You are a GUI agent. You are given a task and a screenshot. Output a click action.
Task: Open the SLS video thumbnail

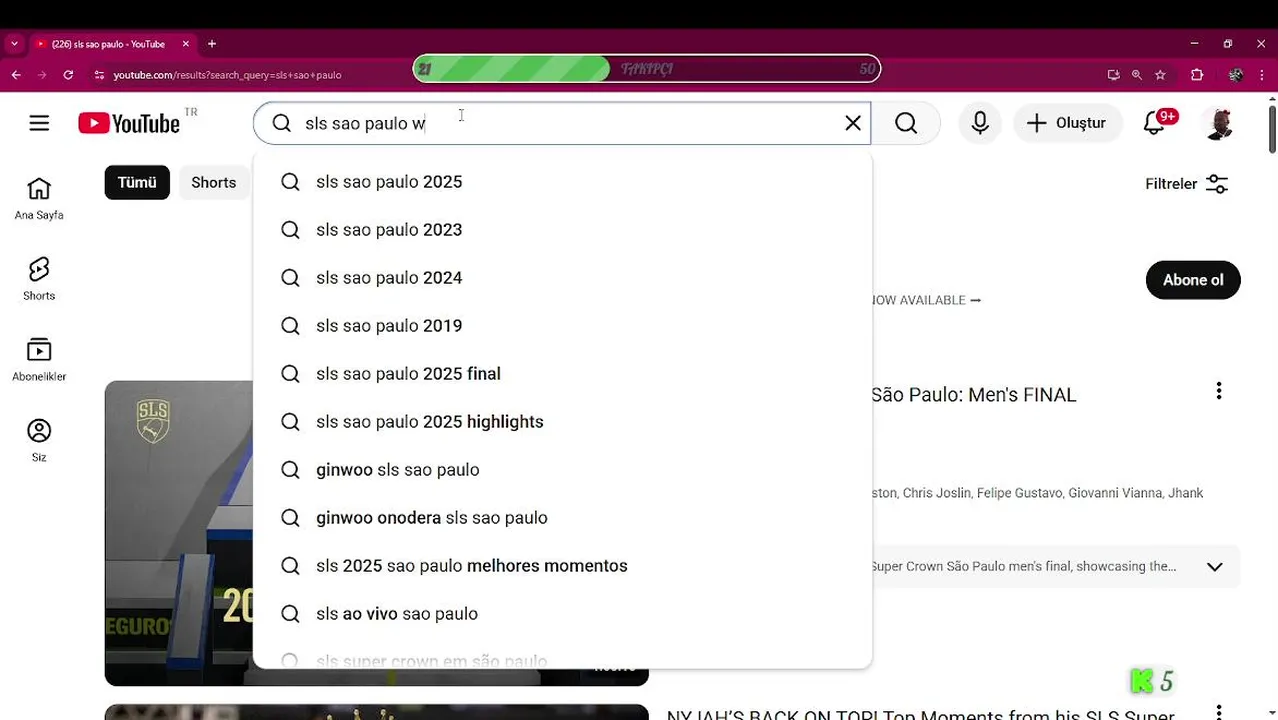pyautogui.click(x=179, y=533)
